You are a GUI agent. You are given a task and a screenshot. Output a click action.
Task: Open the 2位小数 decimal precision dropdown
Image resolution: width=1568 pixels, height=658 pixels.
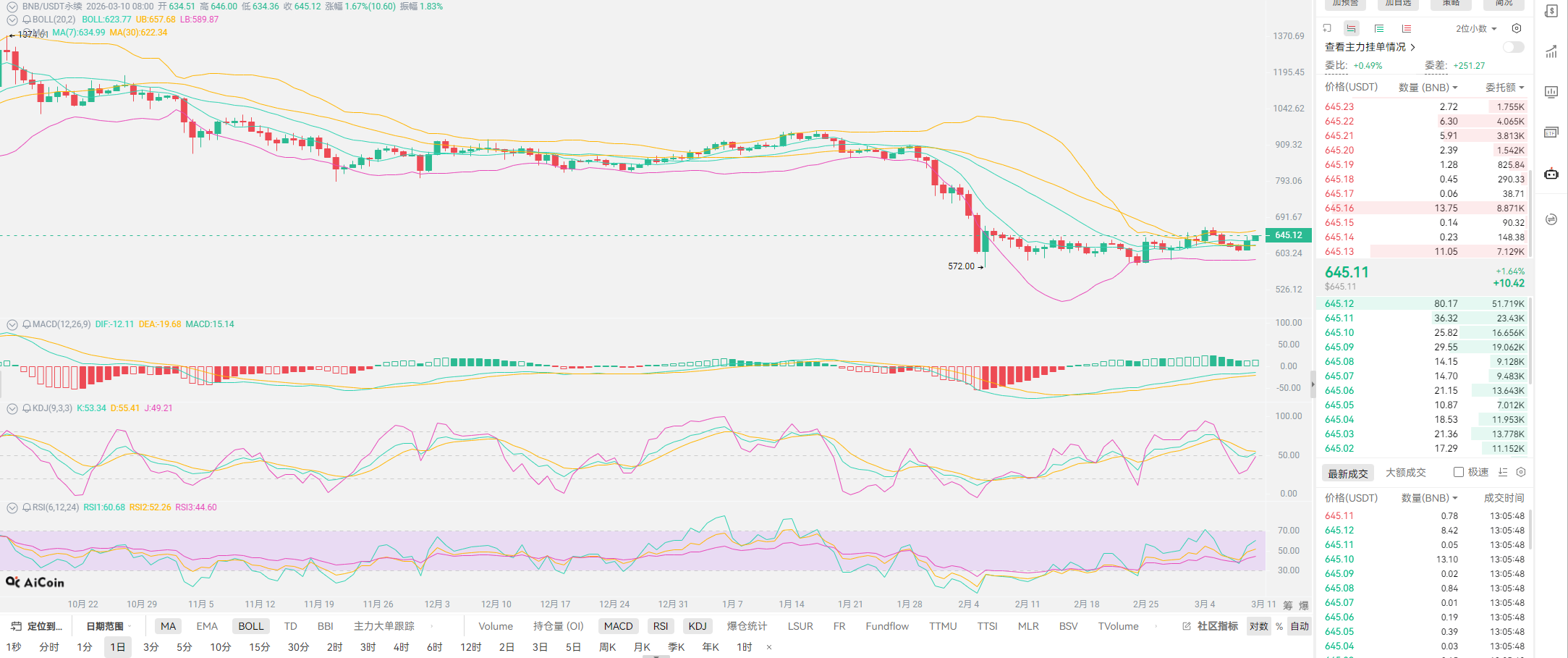[x=1476, y=29]
